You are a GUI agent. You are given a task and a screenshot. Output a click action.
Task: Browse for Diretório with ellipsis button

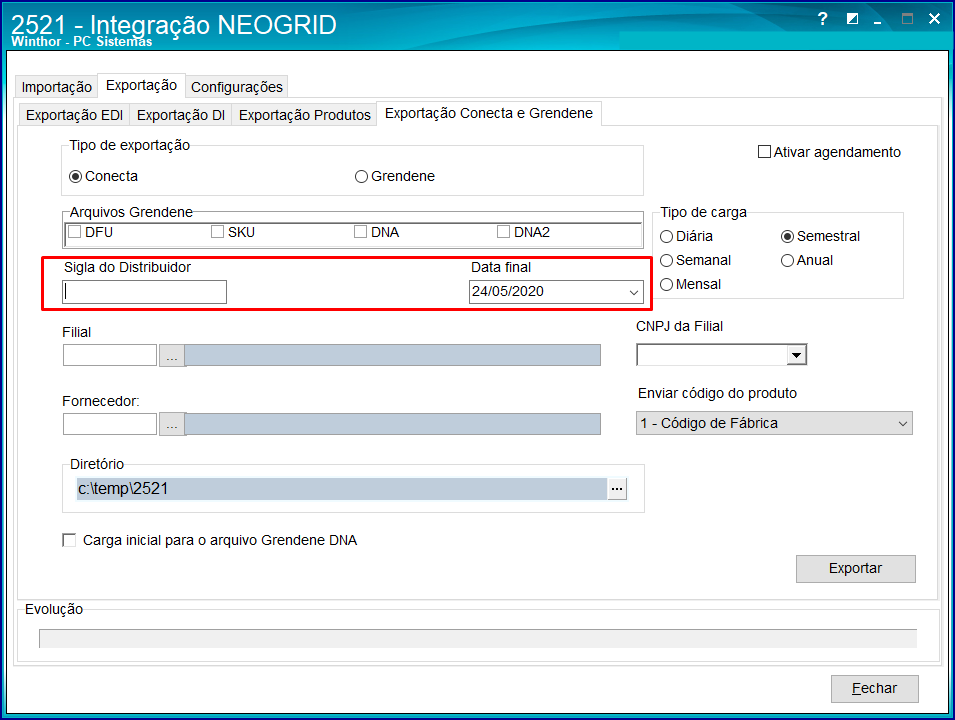(x=617, y=489)
